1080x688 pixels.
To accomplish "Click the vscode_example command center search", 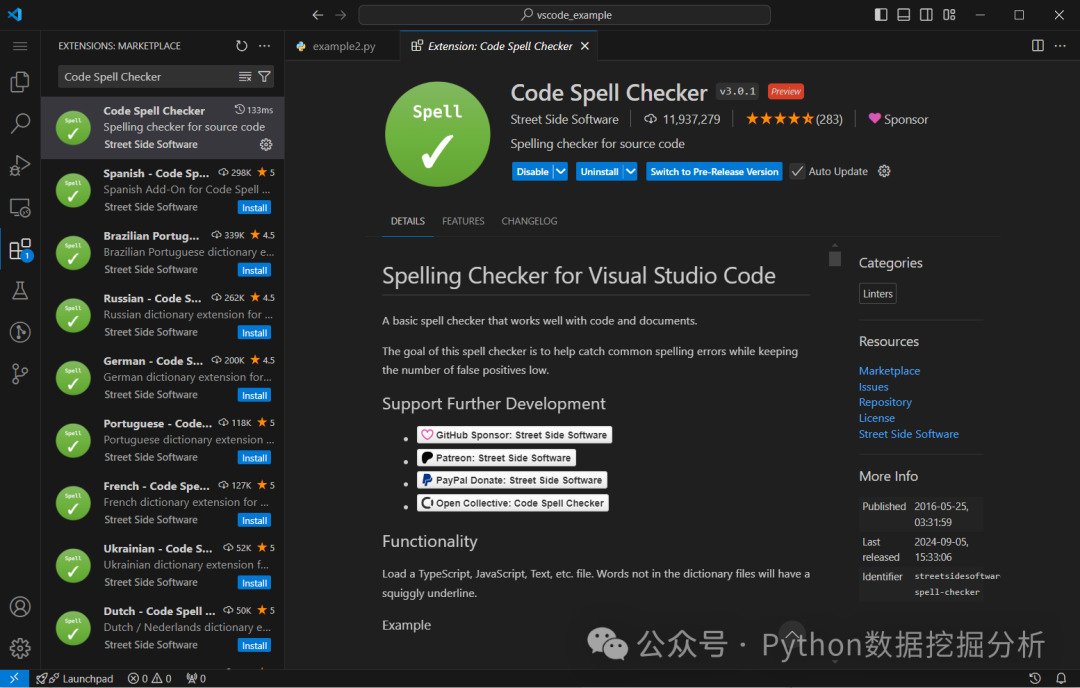I will tap(564, 14).
